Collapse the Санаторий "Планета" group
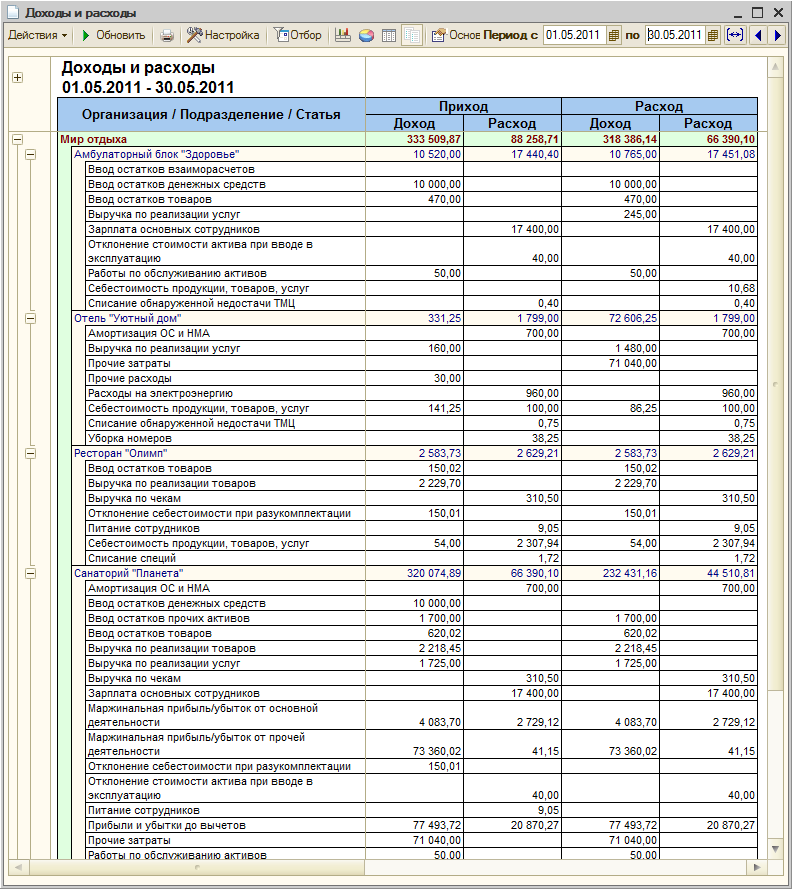This screenshot has height=889, width=792. [31, 574]
